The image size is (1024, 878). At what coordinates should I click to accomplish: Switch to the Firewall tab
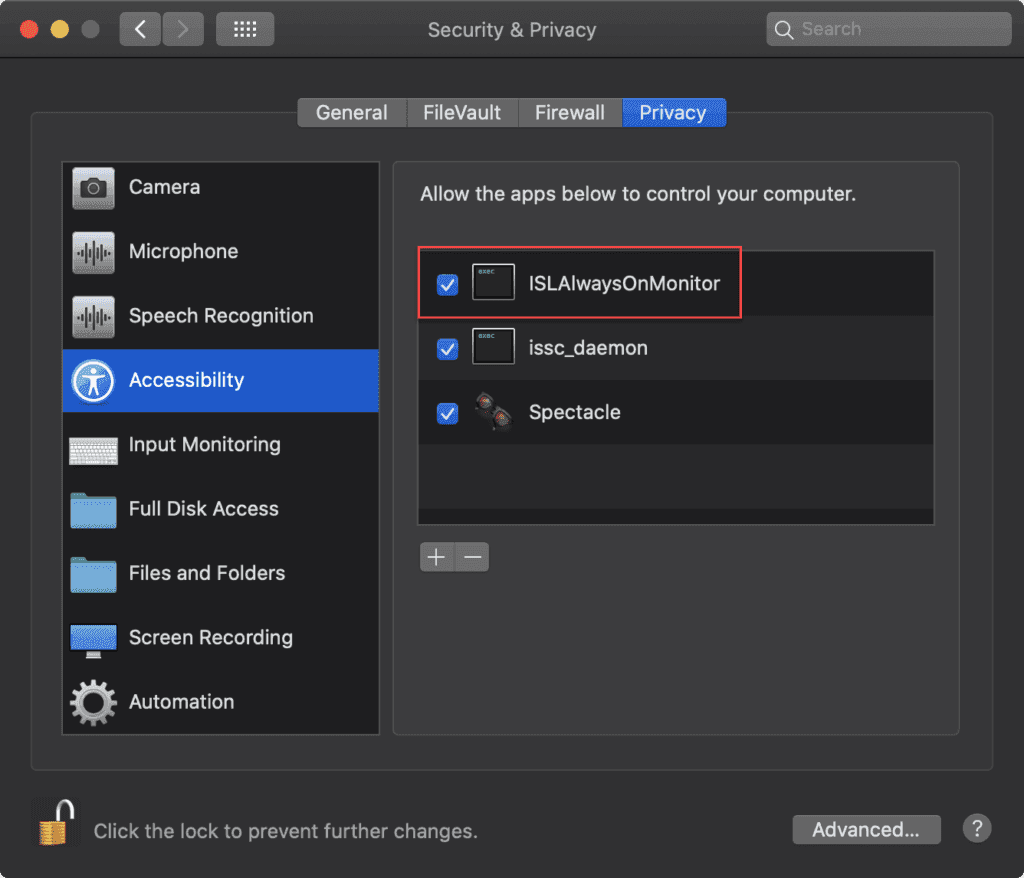point(569,113)
